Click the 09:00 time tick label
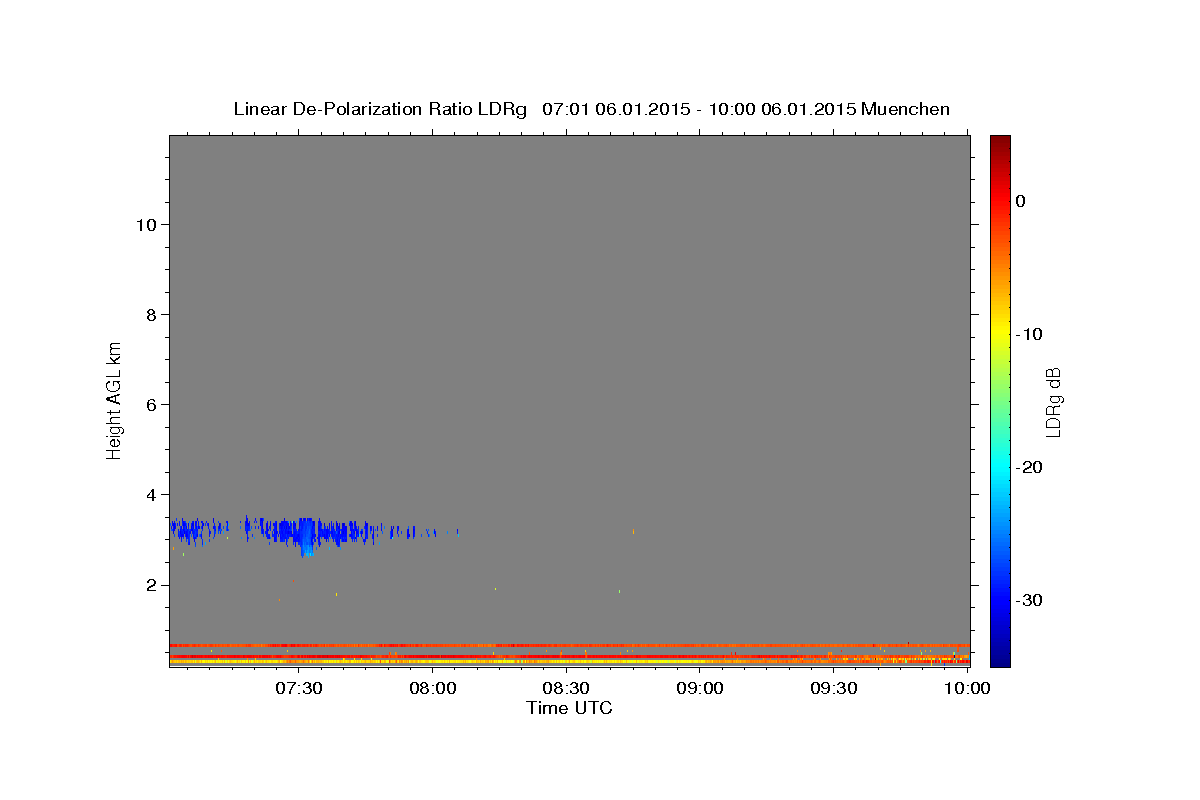 tap(700, 688)
